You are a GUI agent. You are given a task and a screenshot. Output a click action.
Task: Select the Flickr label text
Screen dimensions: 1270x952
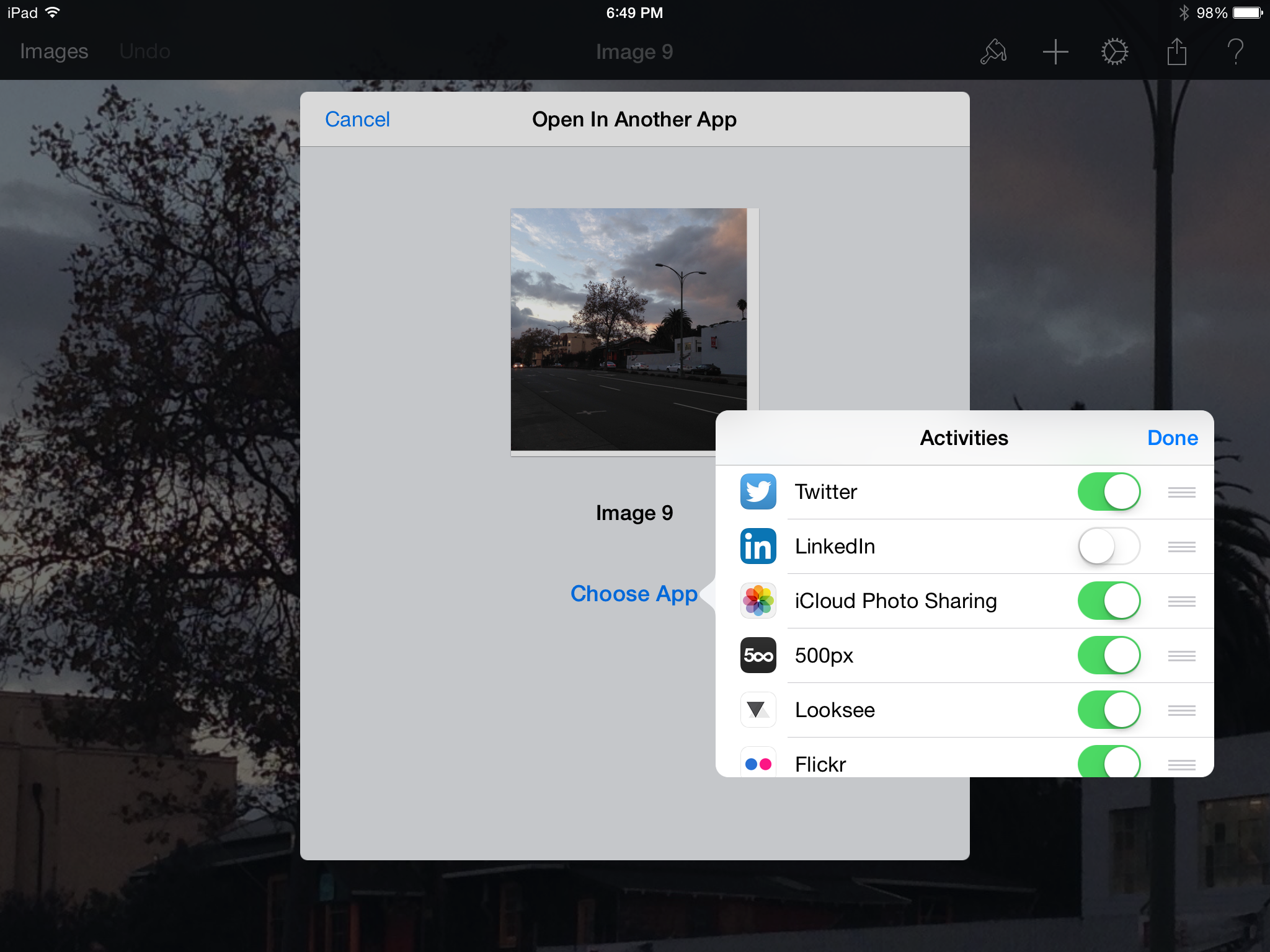pos(820,764)
